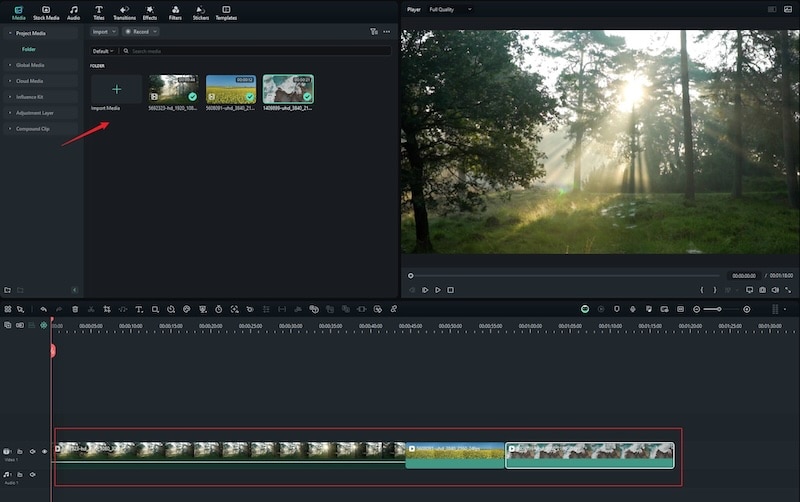Delete clip with the trash icon
Screen dimensions: 800x502
pyautogui.click(x=75, y=309)
